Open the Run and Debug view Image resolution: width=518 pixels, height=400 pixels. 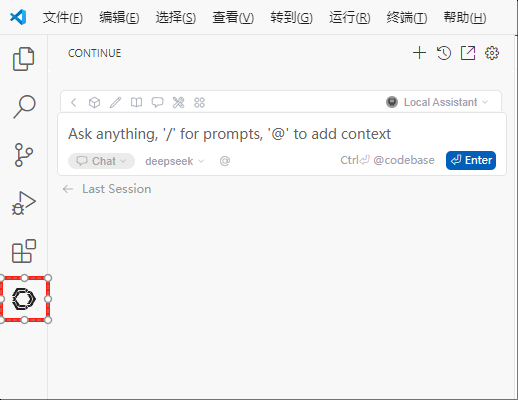[x=24, y=203]
